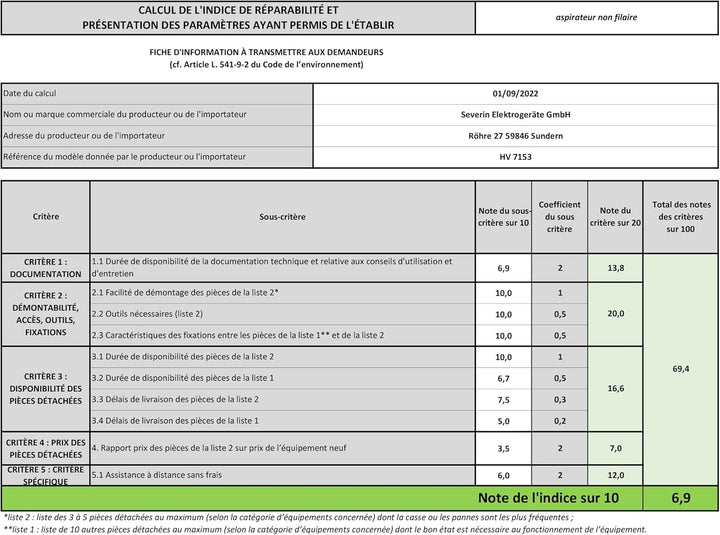Click the address cell Röhre 27 59846 Sundern
Screen dimensions: 720x535
(515, 136)
